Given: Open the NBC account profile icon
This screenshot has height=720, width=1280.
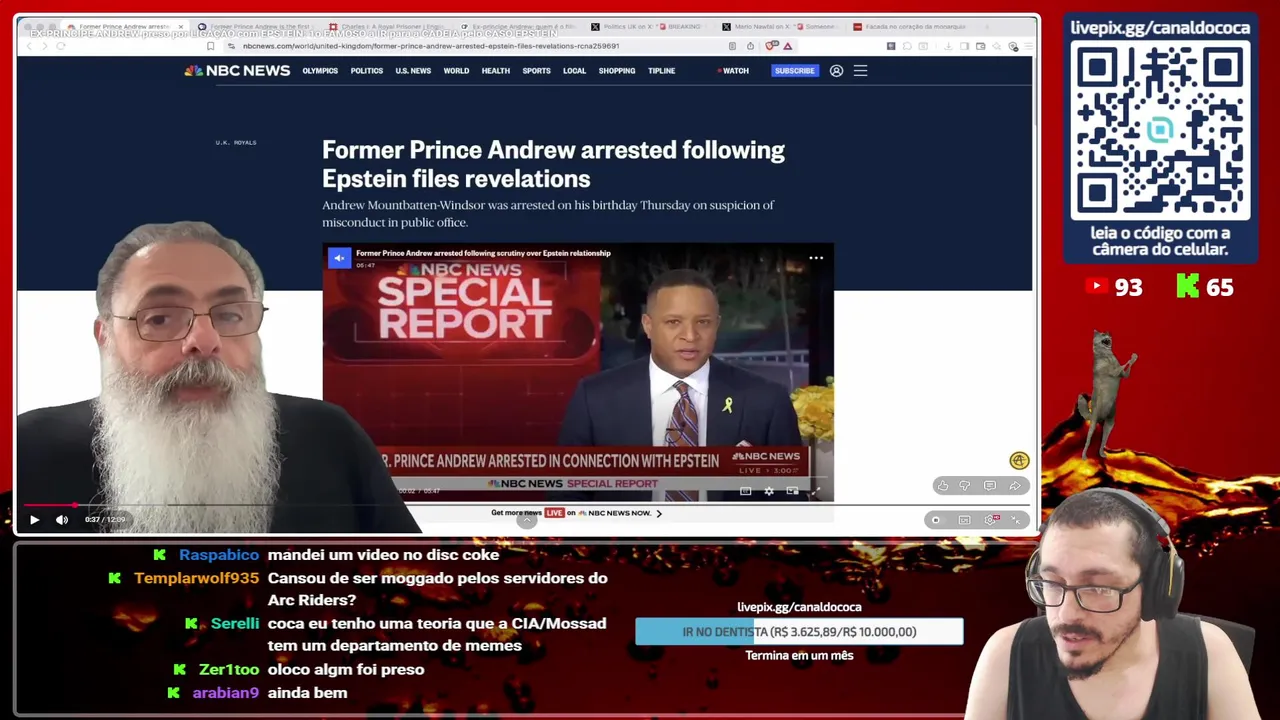Looking at the screenshot, I should coord(836,71).
